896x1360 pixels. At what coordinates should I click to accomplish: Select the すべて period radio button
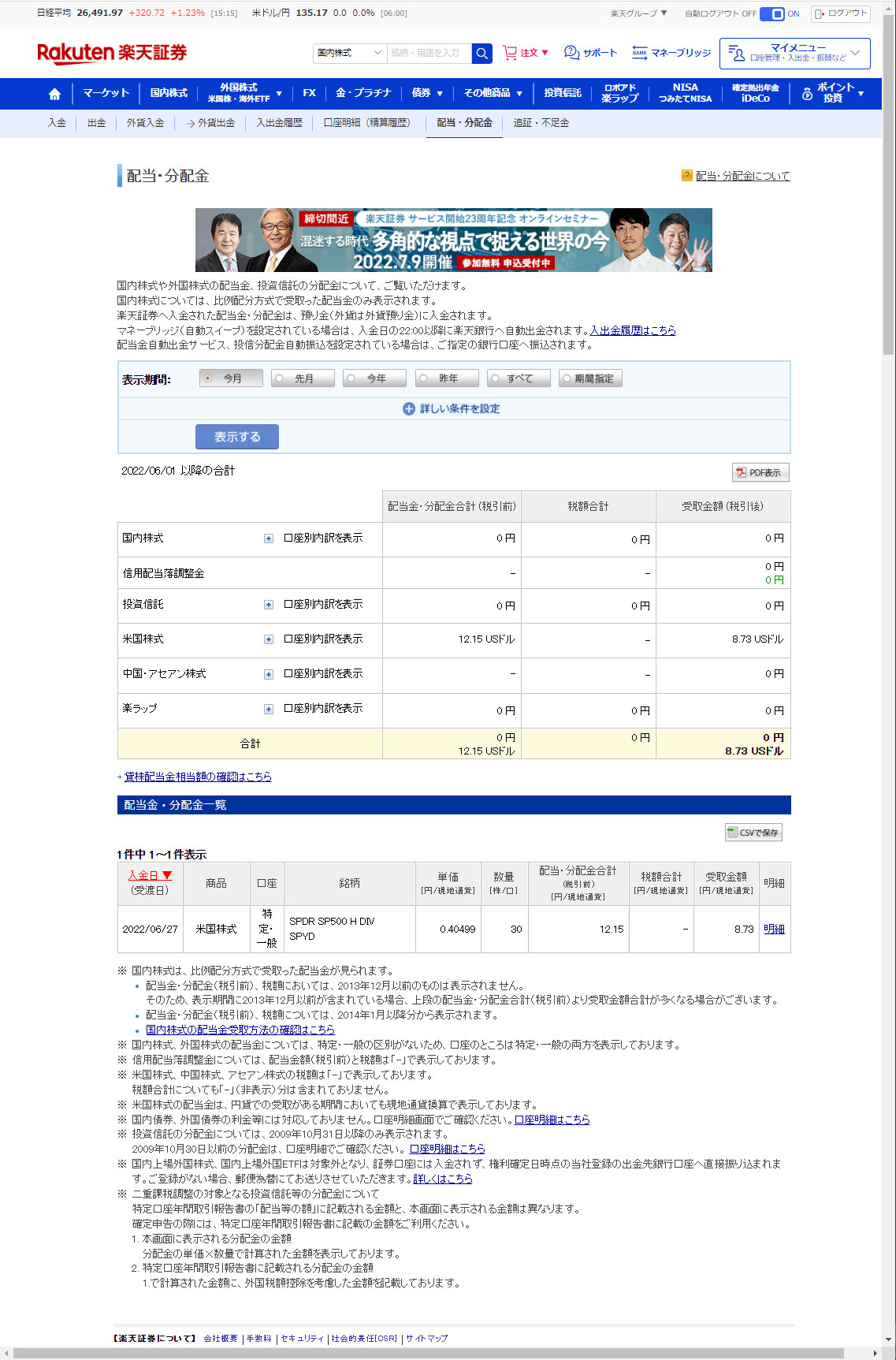[495, 378]
